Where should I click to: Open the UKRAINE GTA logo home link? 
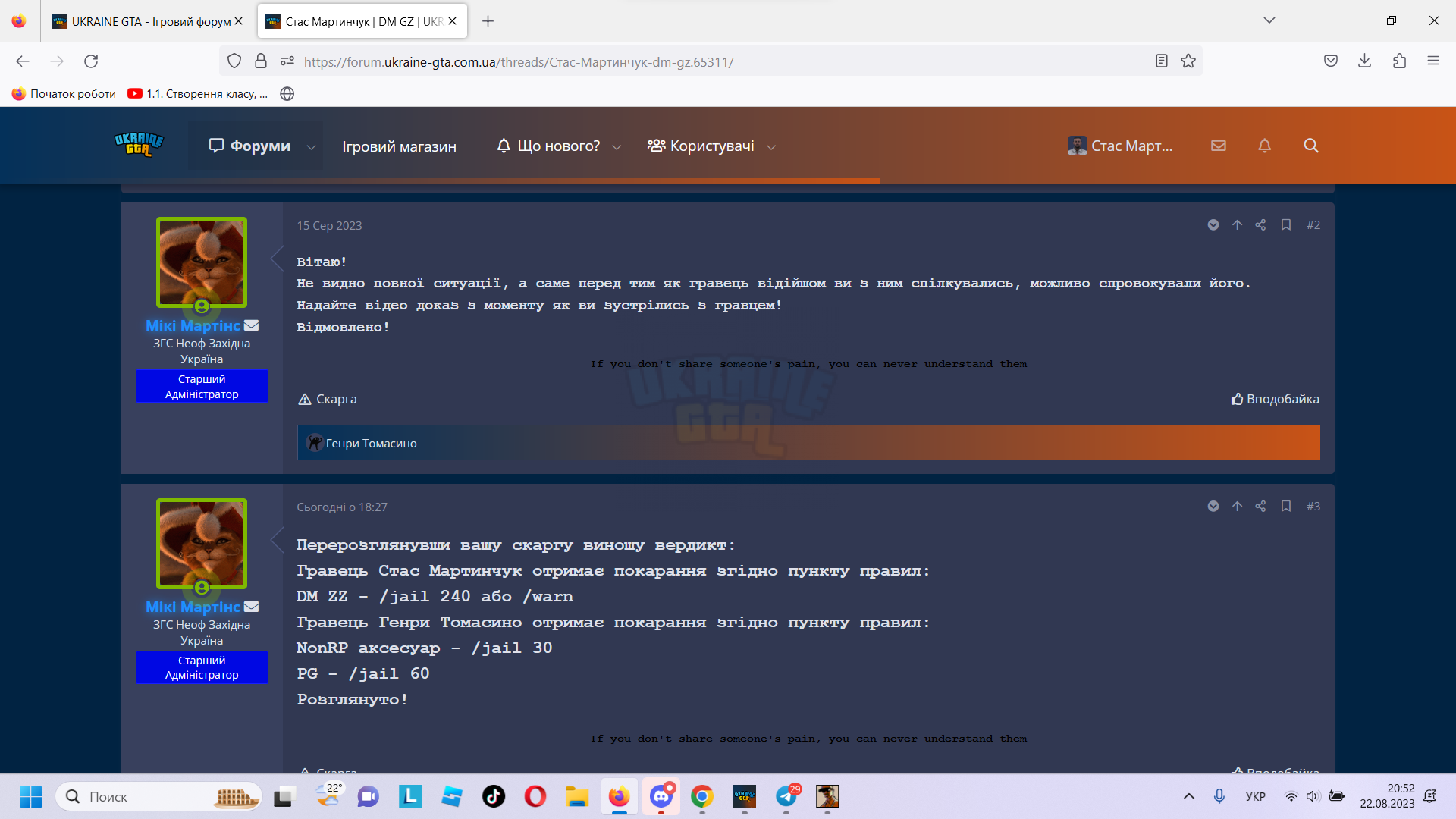point(139,145)
